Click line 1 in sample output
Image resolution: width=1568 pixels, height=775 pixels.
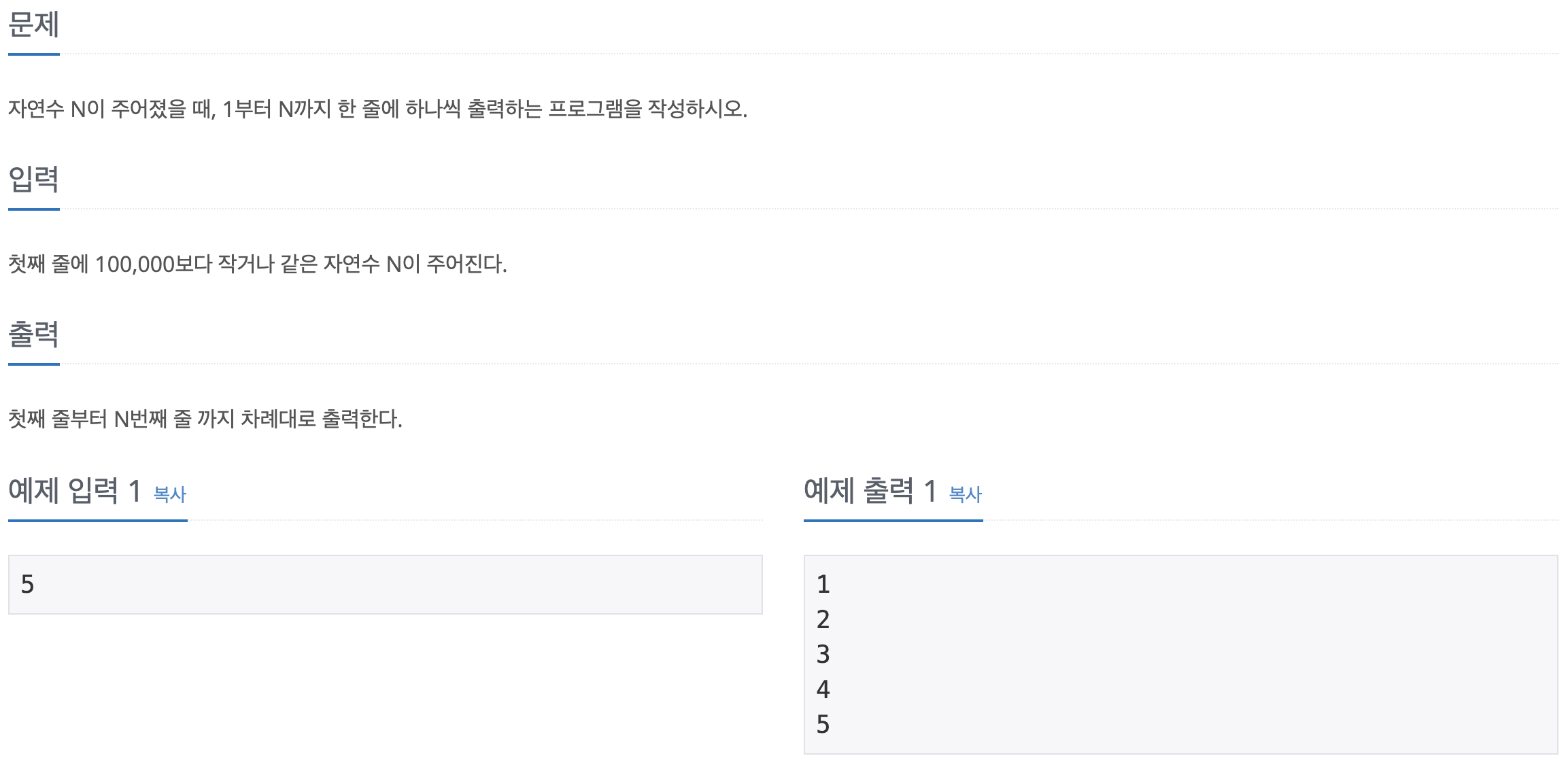[823, 585]
